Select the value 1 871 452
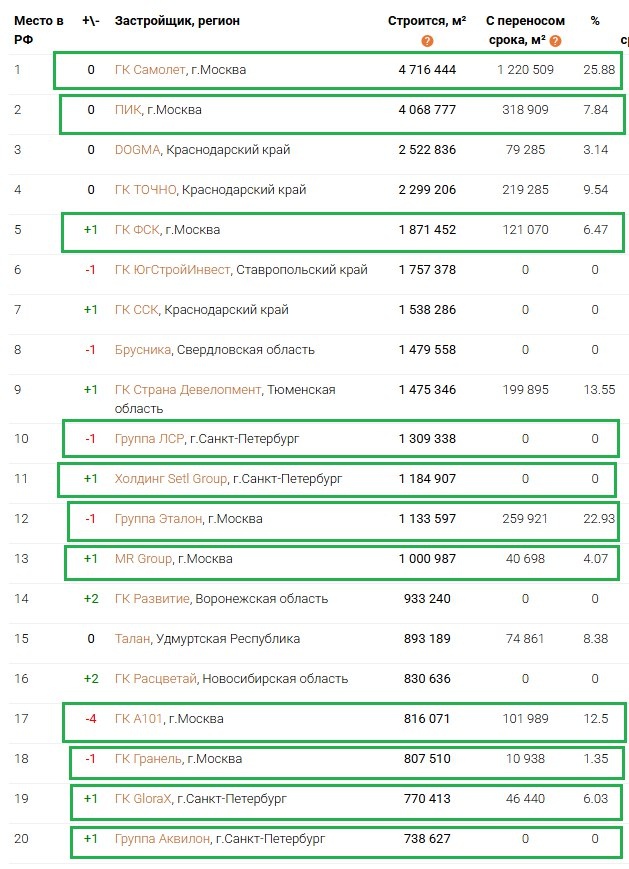The image size is (629, 869). 427,229
